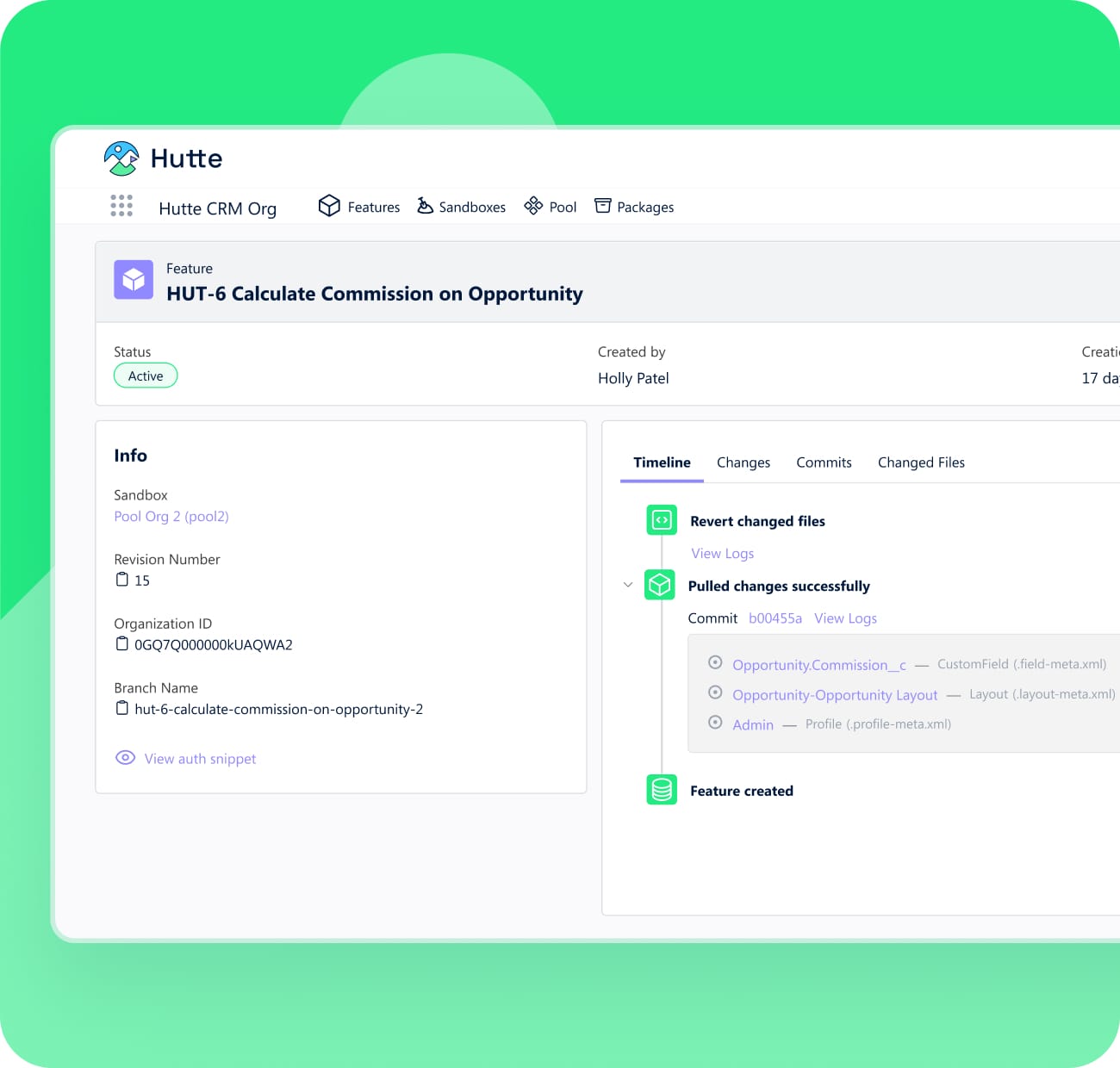Copy the Revision Number via clipboard icon
Viewport: 1120px width, 1068px height.
[x=122, y=580]
